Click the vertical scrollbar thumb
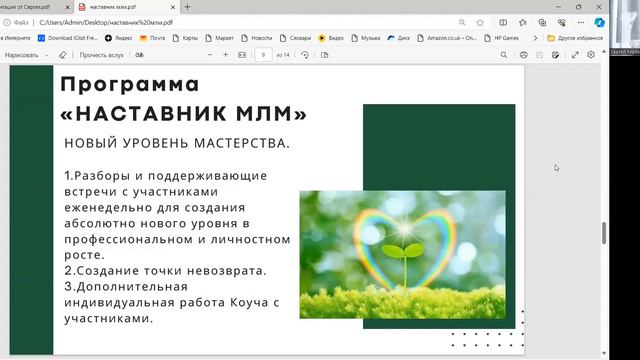This screenshot has width=640, height=360. [604, 233]
